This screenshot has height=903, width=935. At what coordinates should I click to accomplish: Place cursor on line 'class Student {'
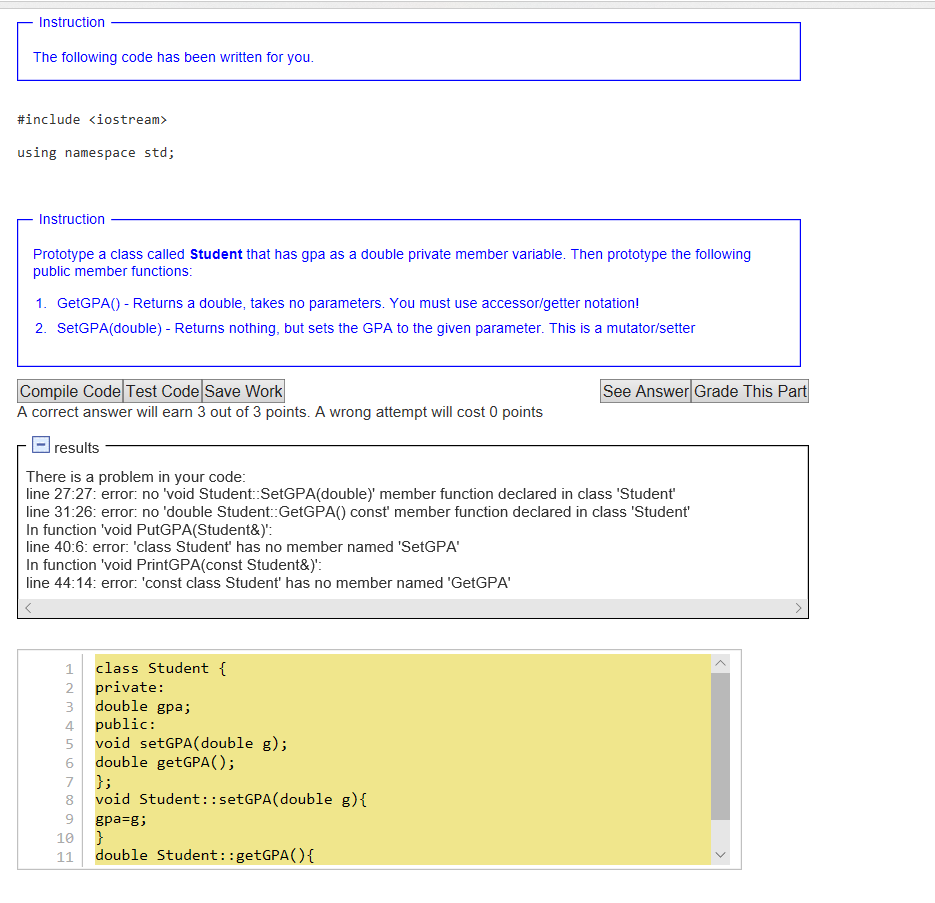click(x=160, y=668)
